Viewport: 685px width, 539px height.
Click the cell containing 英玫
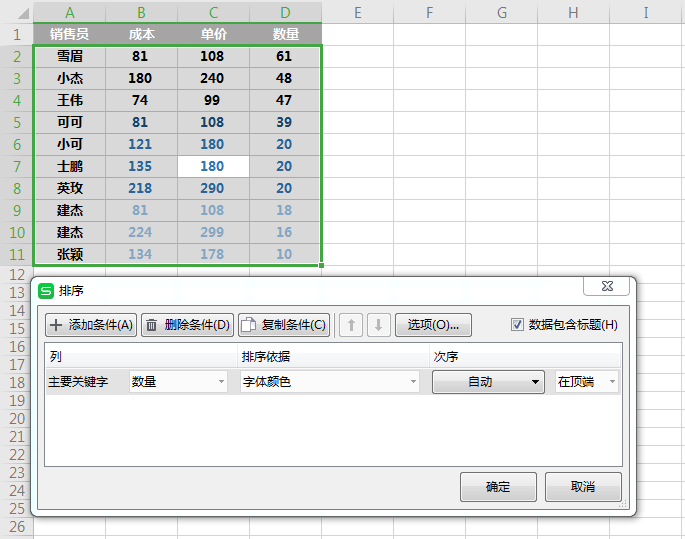(x=69, y=188)
